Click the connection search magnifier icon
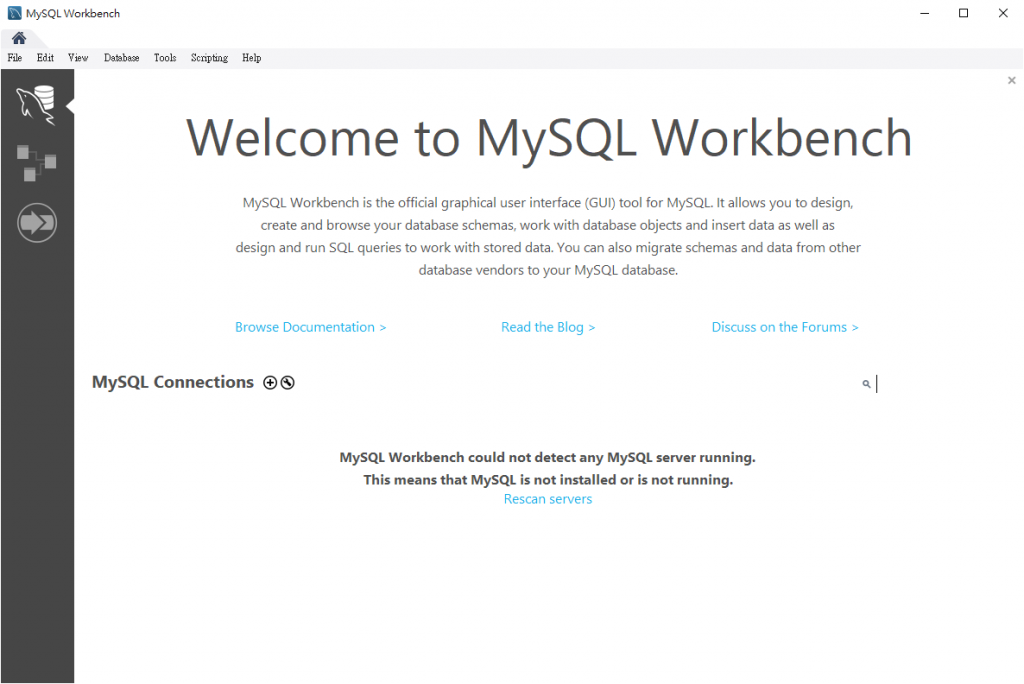The height and width of the screenshot is (684, 1024). (x=866, y=384)
